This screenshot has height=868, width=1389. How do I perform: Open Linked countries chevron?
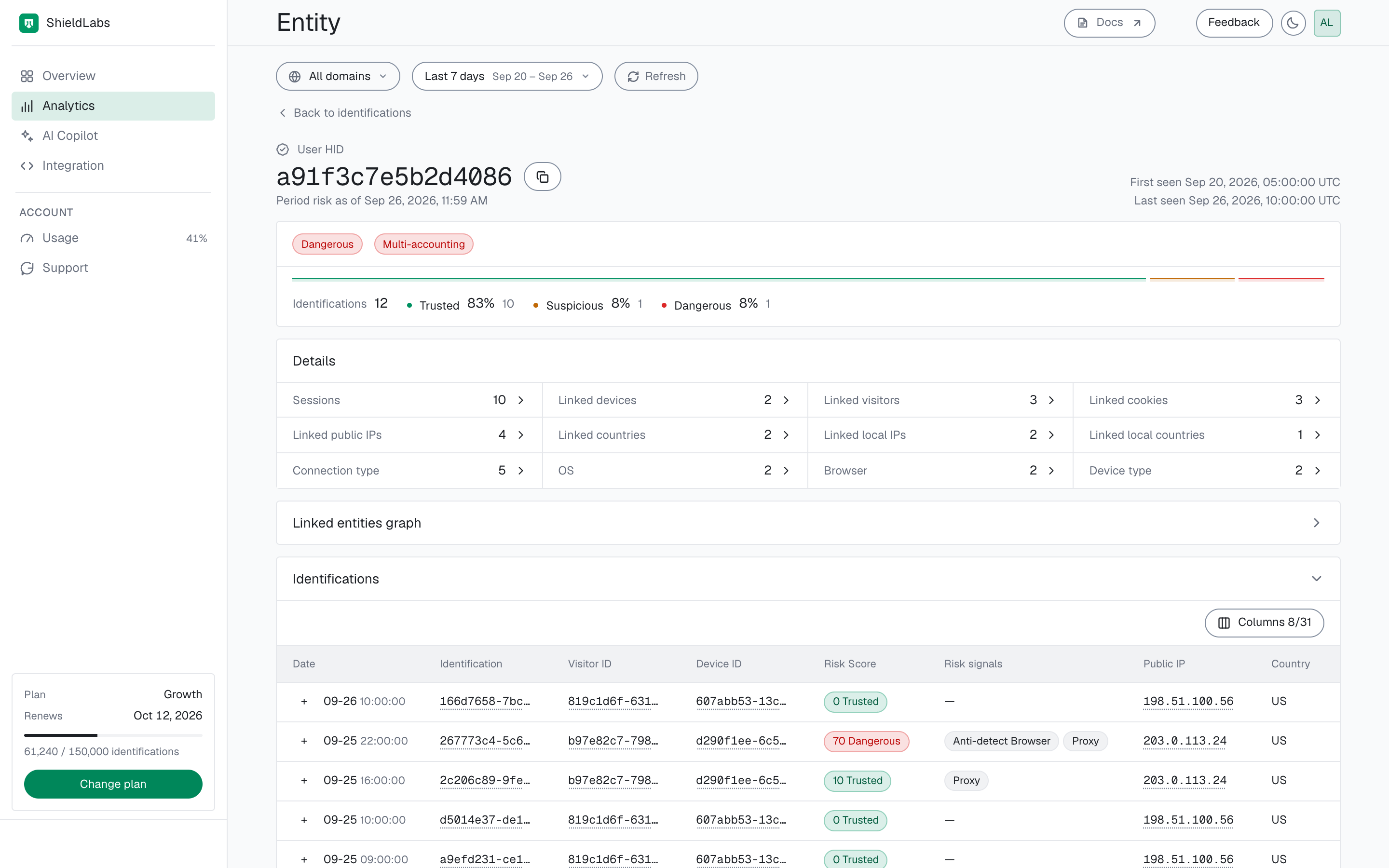click(x=786, y=434)
